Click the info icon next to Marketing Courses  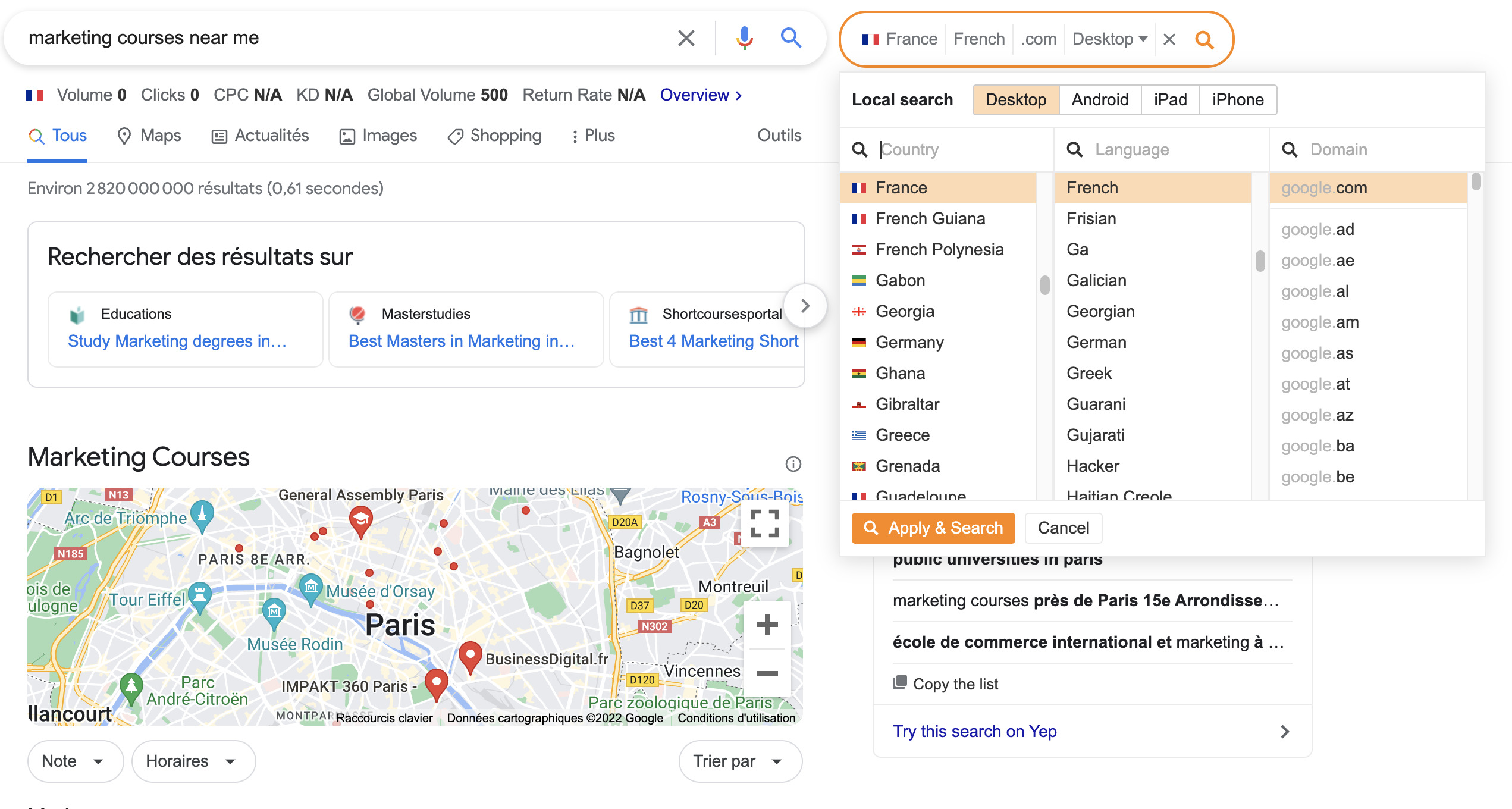[x=792, y=464]
